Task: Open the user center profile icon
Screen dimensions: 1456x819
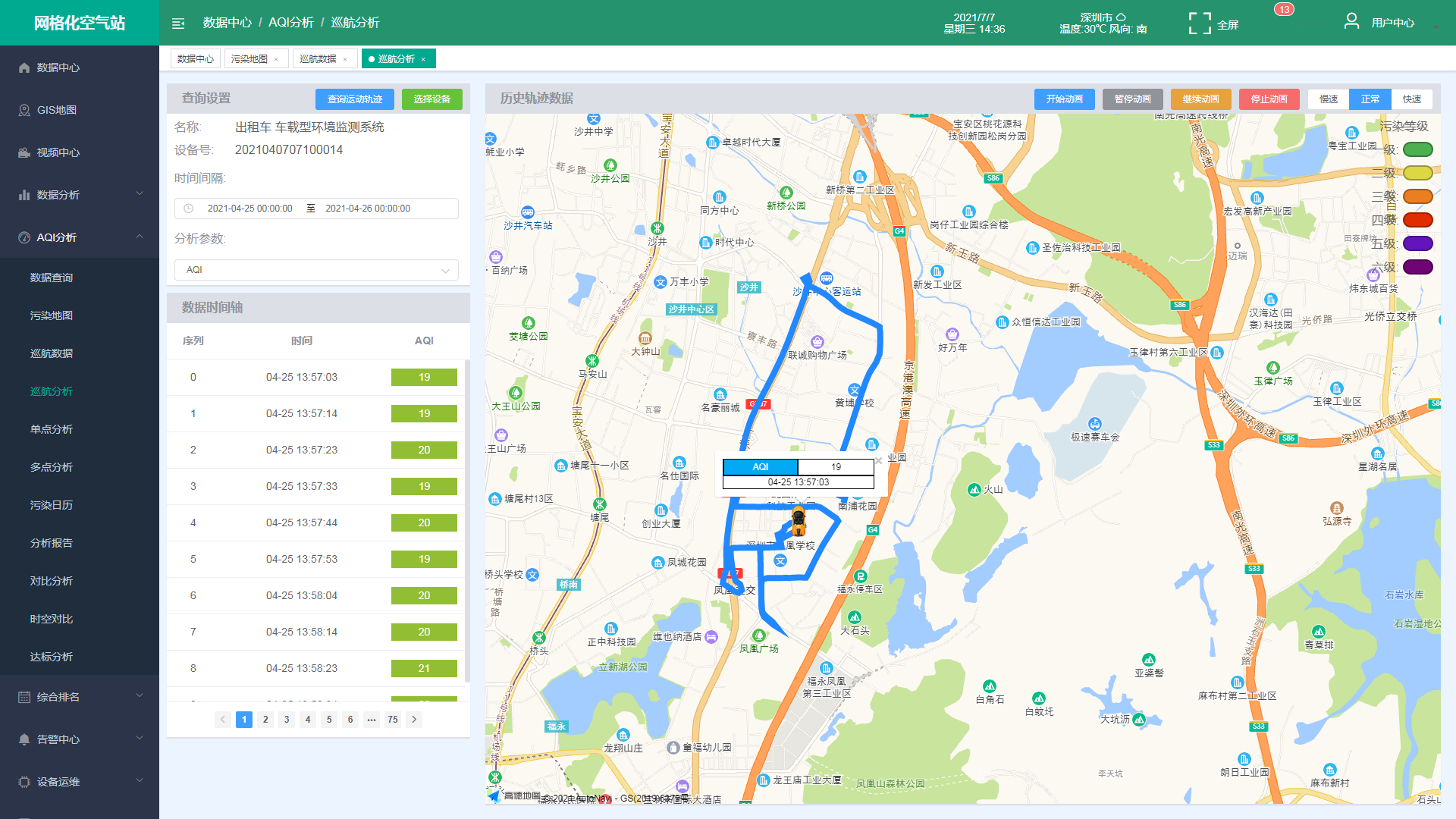Action: [x=1351, y=22]
